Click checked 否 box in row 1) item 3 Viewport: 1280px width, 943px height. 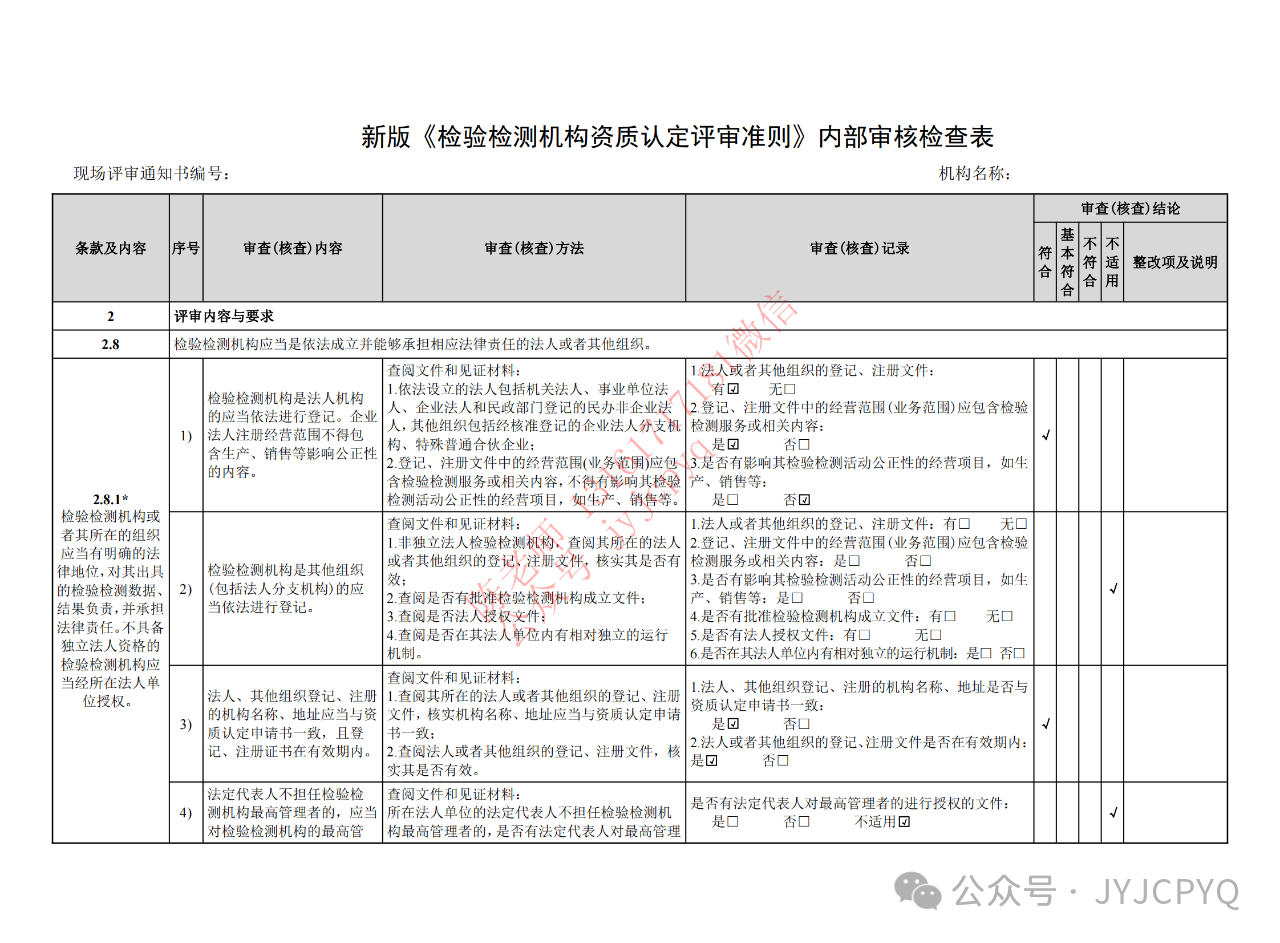pos(803,499)
